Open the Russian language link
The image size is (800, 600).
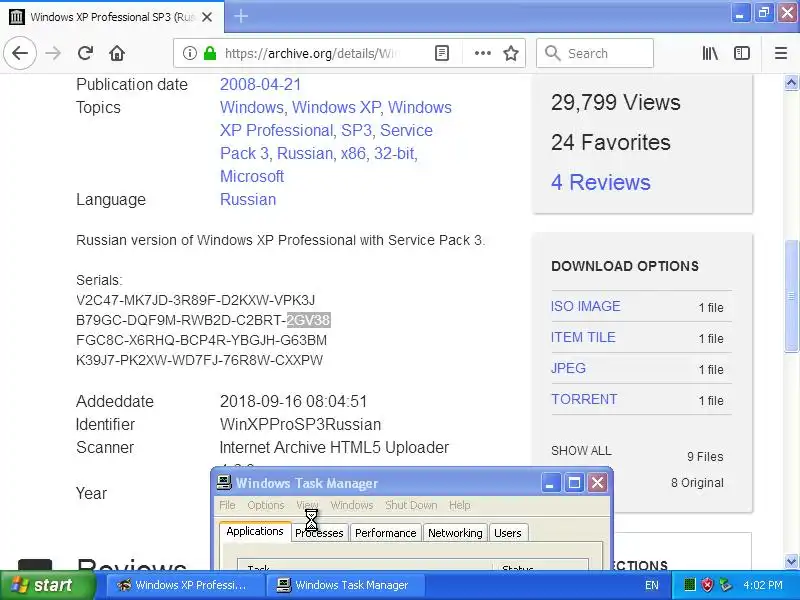(248, 199)
